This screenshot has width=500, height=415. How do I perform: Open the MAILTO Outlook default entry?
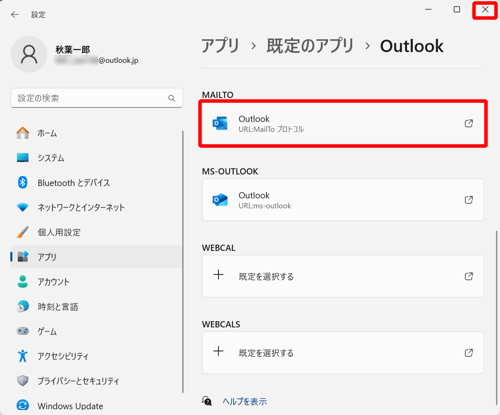343,123
